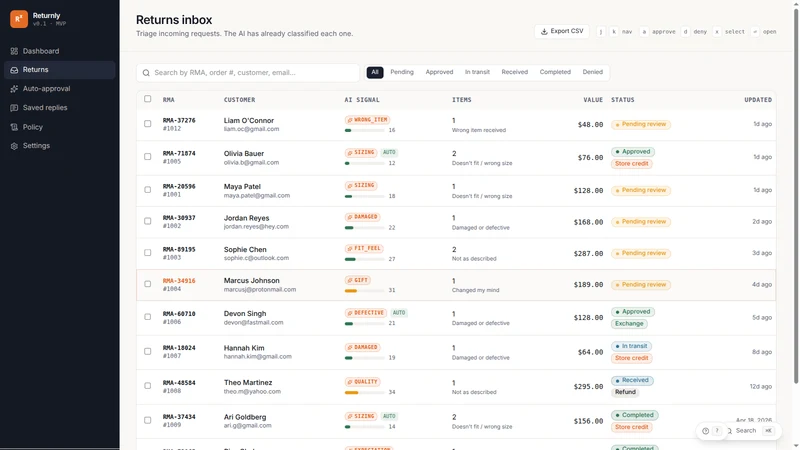Check the RMA-37434 row checkbox

147,420
